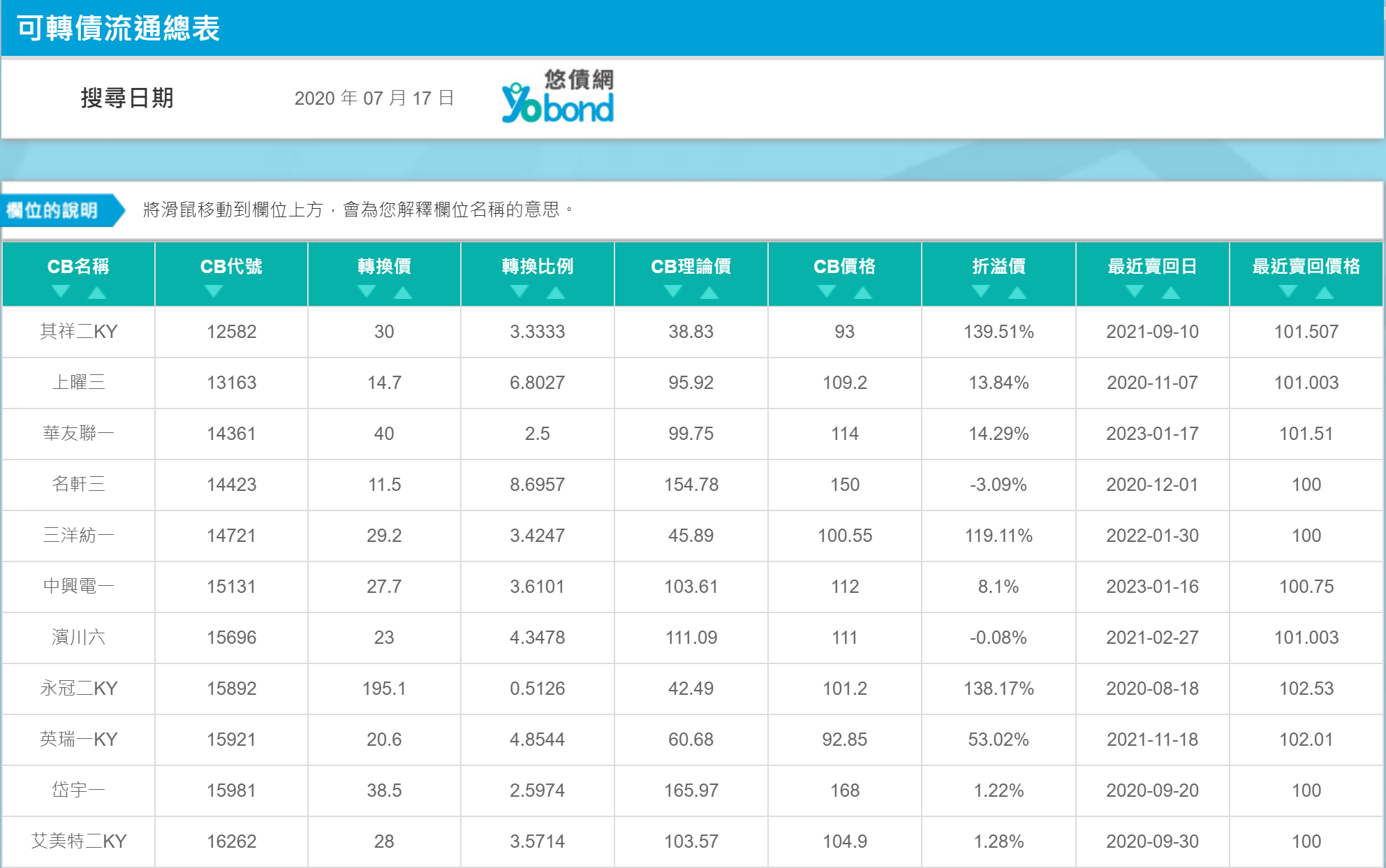Screen dimensions: 1386x868
Task: Sort 轉換價 column descending arrow
Action: coord(367,291)
